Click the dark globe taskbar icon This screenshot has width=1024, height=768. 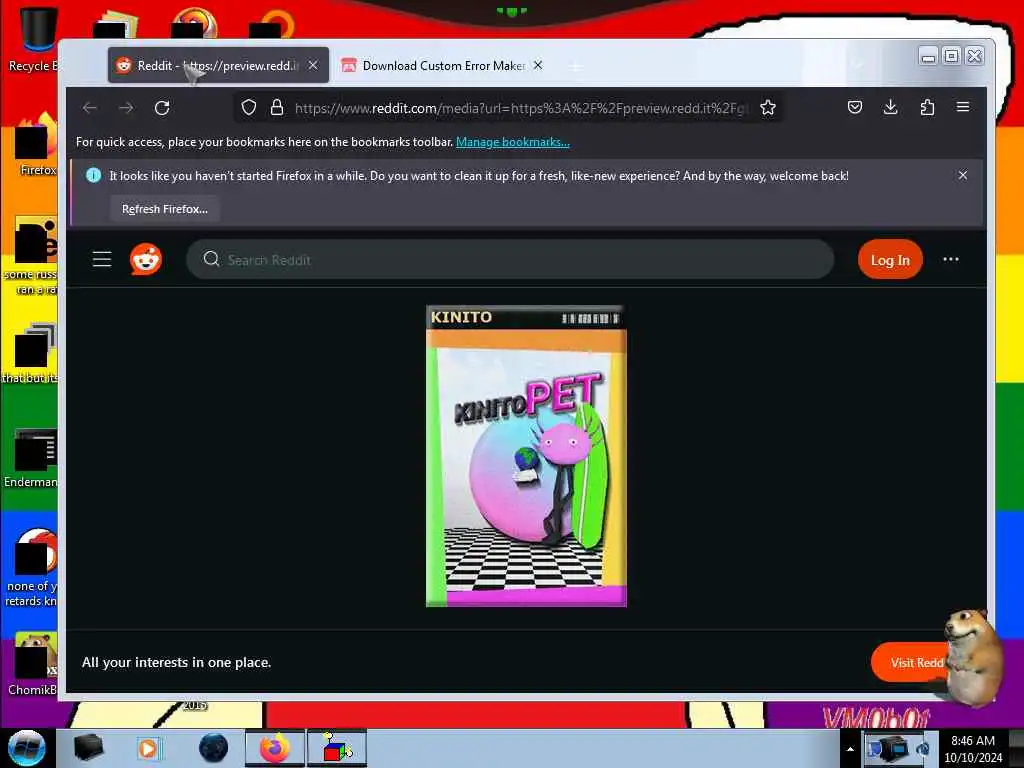[214, 748]
